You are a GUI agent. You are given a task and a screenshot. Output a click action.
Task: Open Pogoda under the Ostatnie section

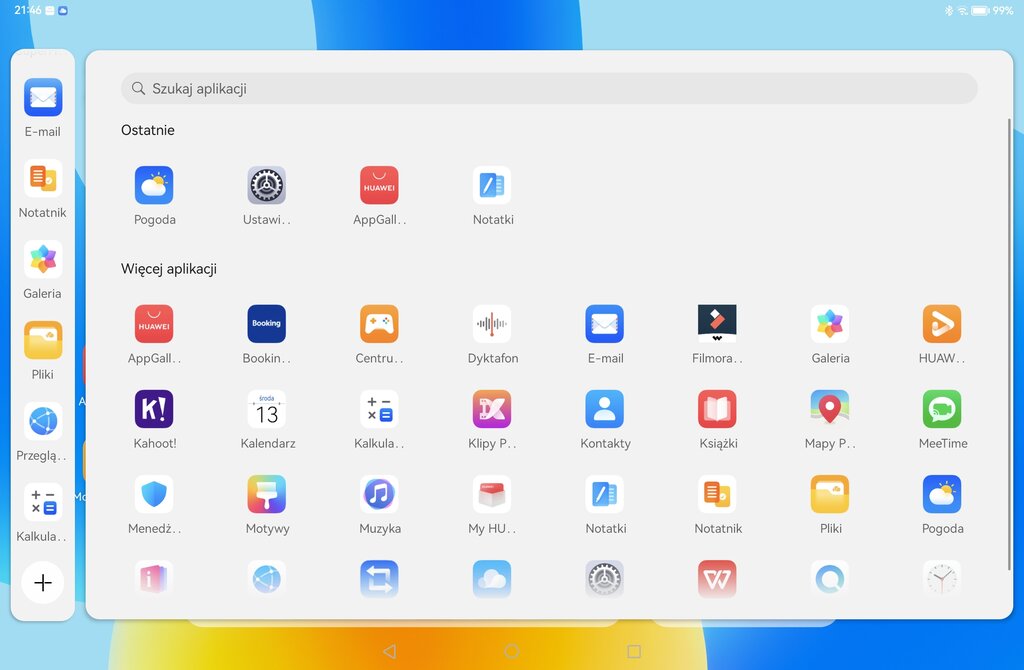click(154, 185)
